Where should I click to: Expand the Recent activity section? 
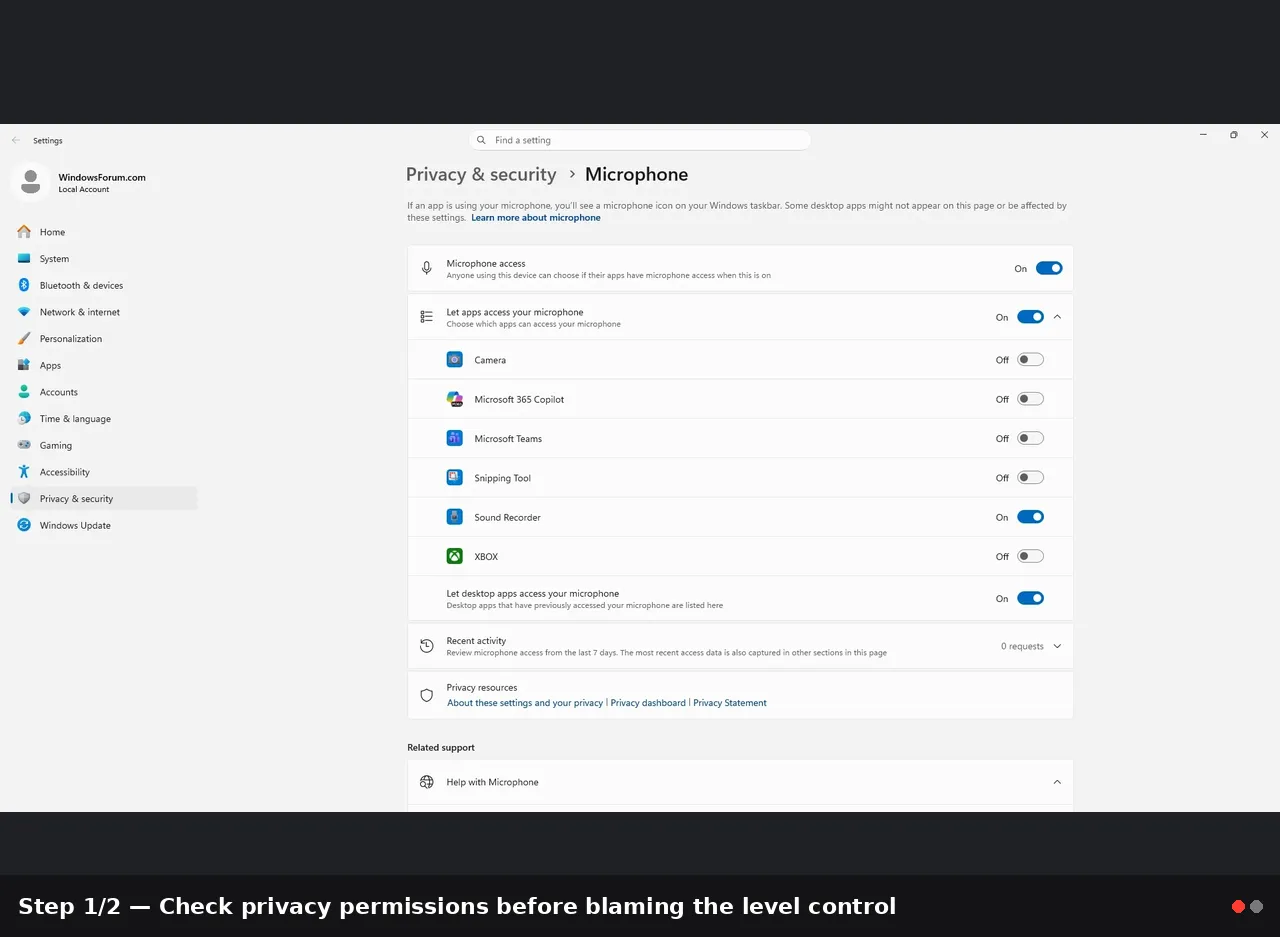pyautogui.click(x=1058, y=646)
